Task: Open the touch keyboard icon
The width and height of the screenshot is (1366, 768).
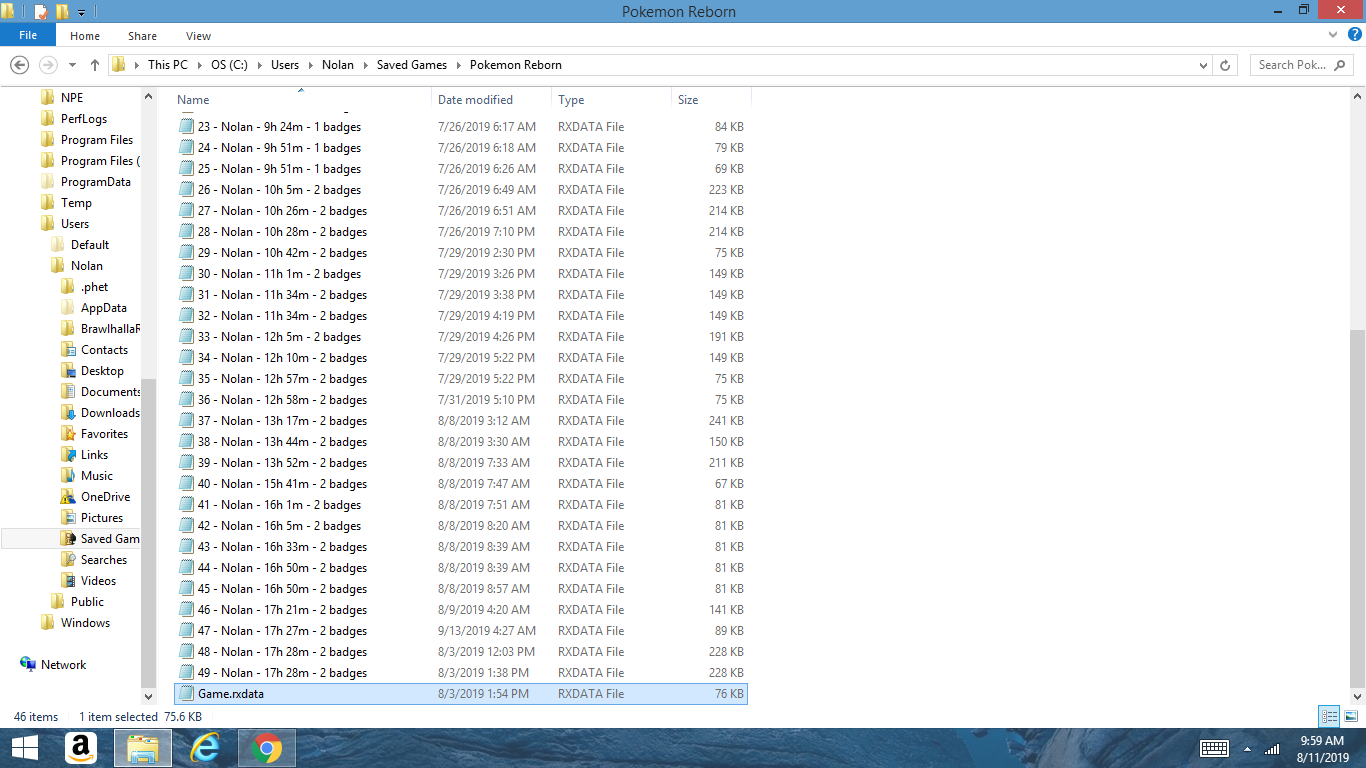Action: tap(1214, 748)
